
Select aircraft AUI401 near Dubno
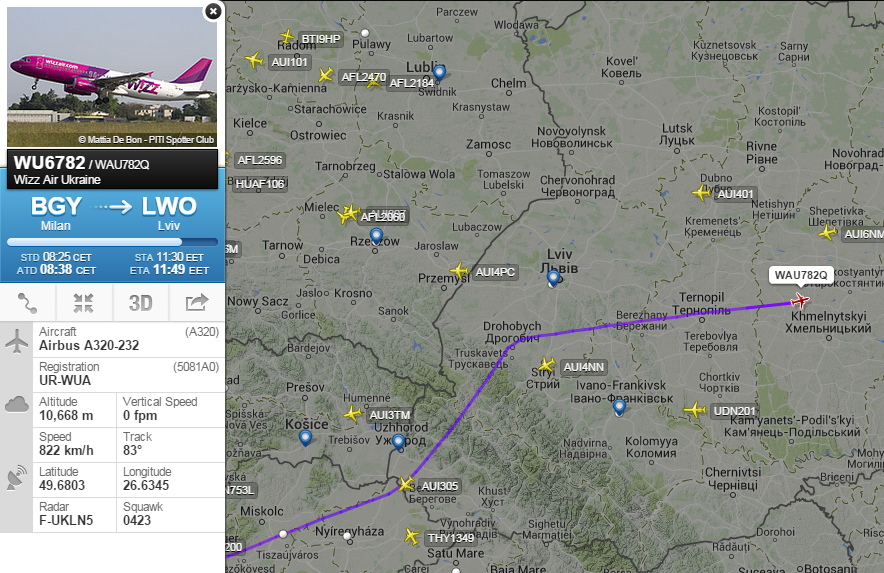click(701, 193)
